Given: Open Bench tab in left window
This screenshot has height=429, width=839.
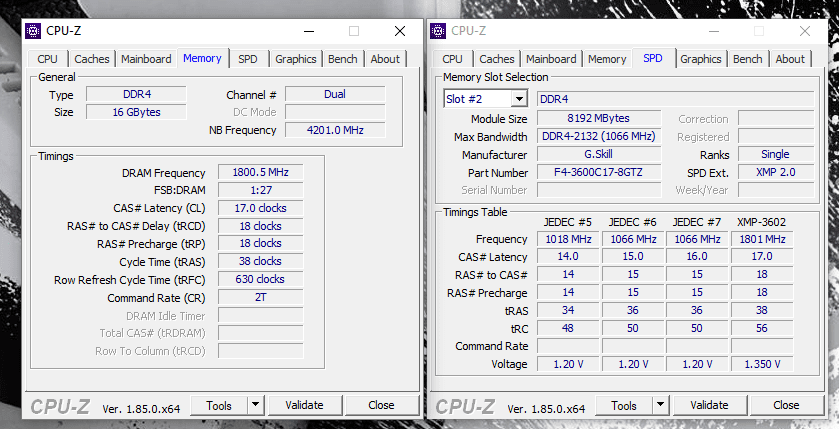Looking at the screenshot, I should [x=342, y=59].
